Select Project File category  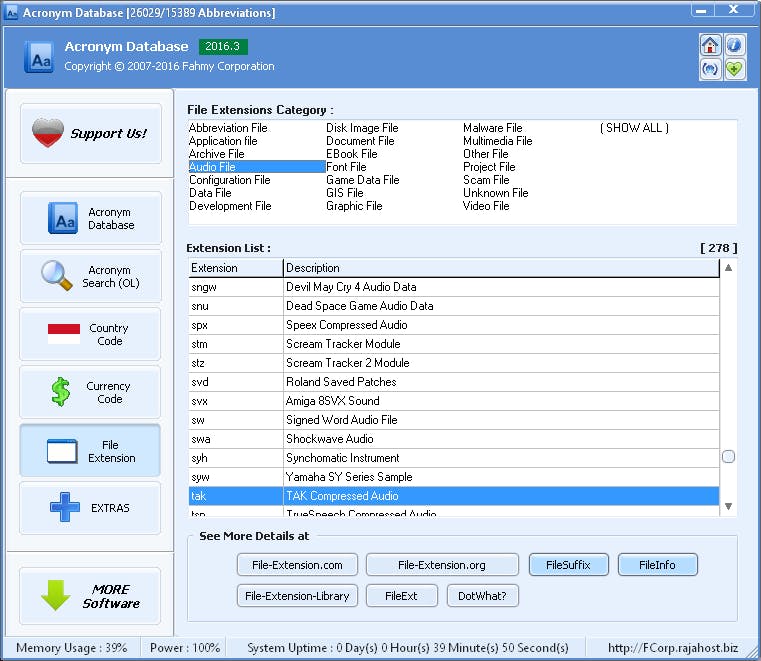[489, 167]
